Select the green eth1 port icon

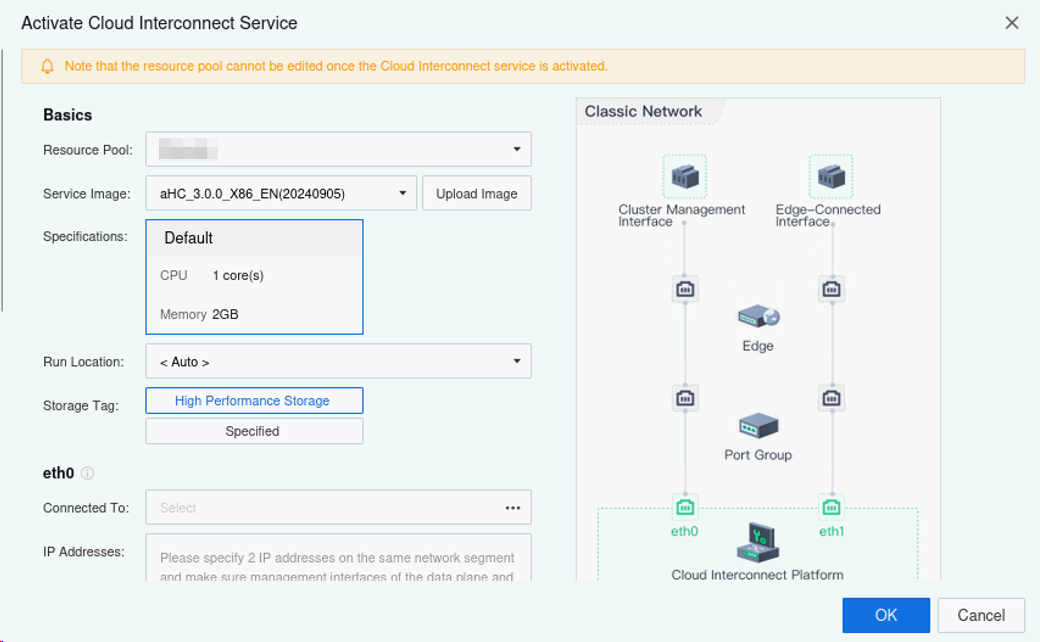click(831, 508)
